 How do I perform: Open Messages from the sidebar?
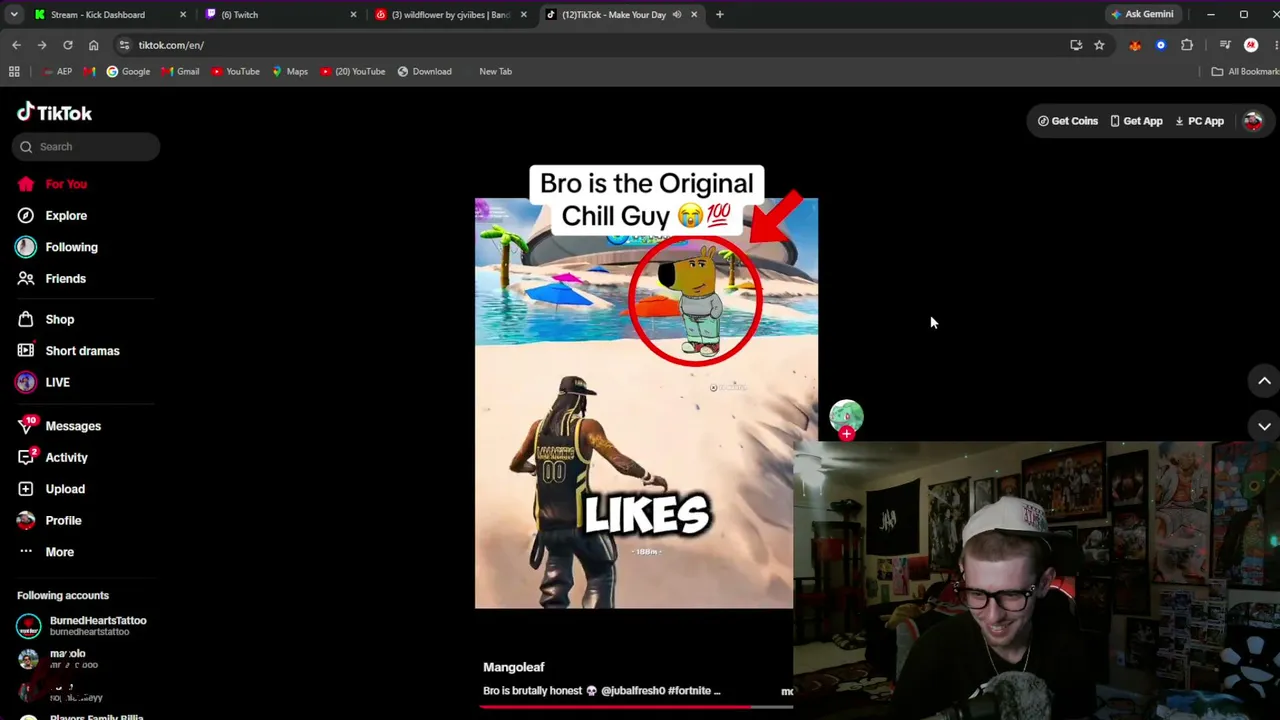click(59, 426)
